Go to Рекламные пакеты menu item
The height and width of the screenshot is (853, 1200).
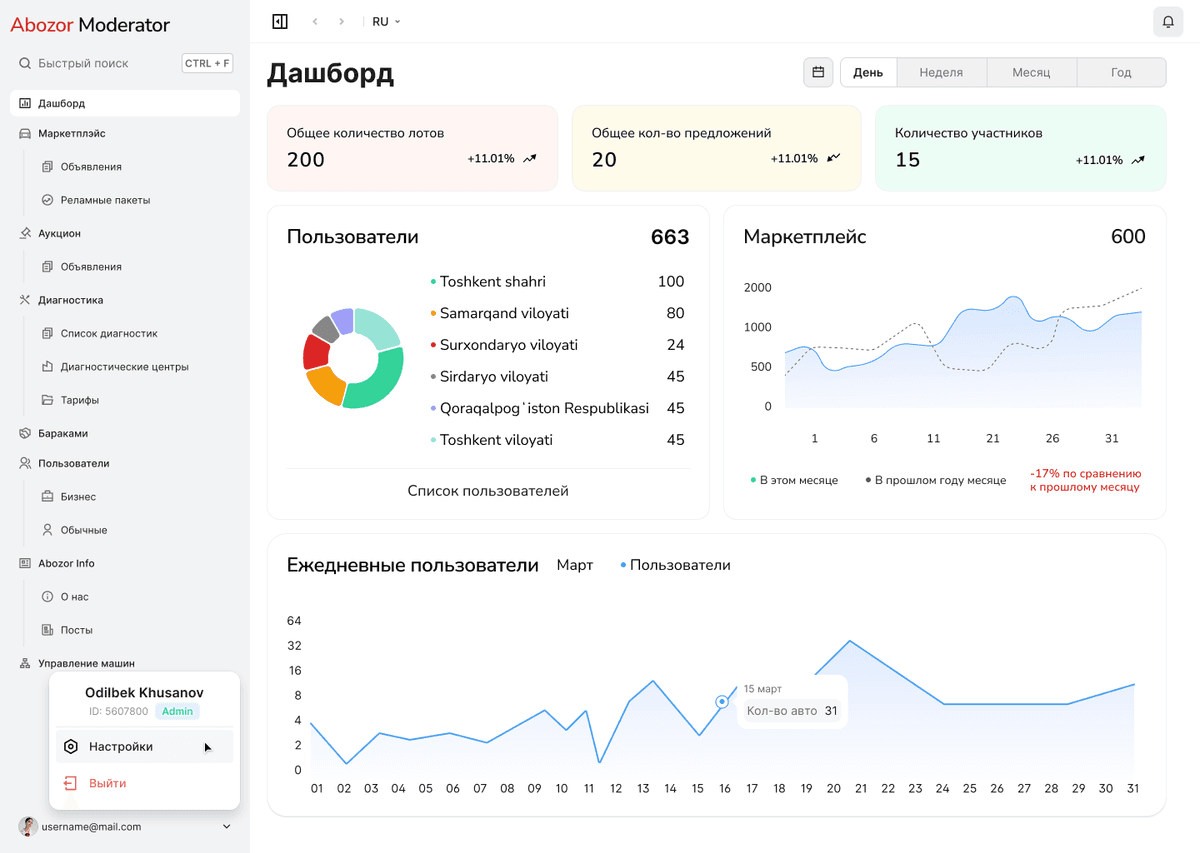pos(105,200)
